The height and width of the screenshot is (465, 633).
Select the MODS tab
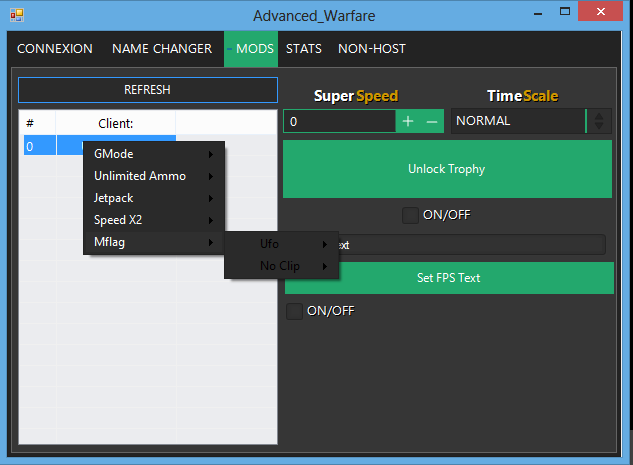251,49
